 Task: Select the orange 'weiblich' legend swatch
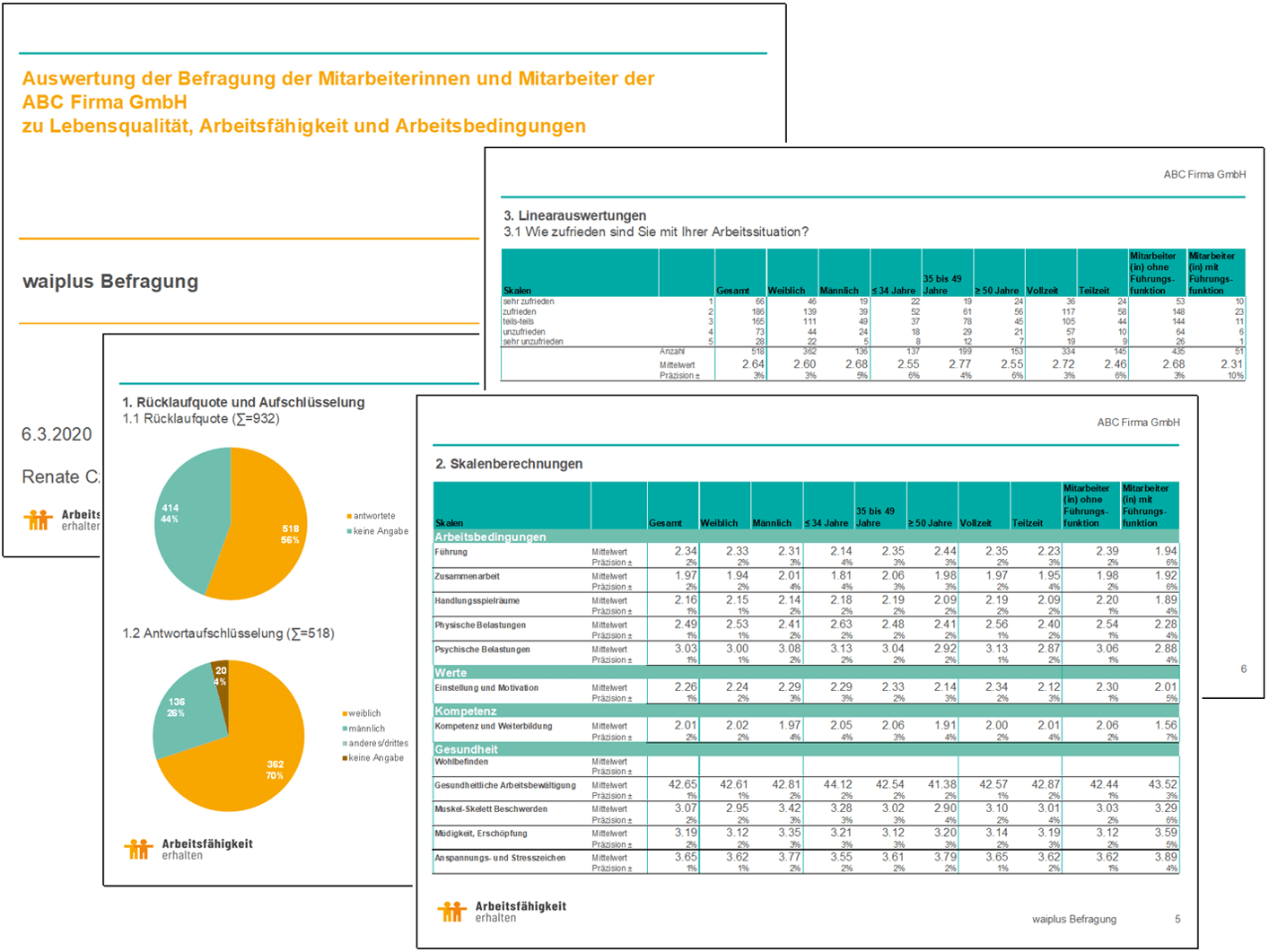click(x=345, y=713)
